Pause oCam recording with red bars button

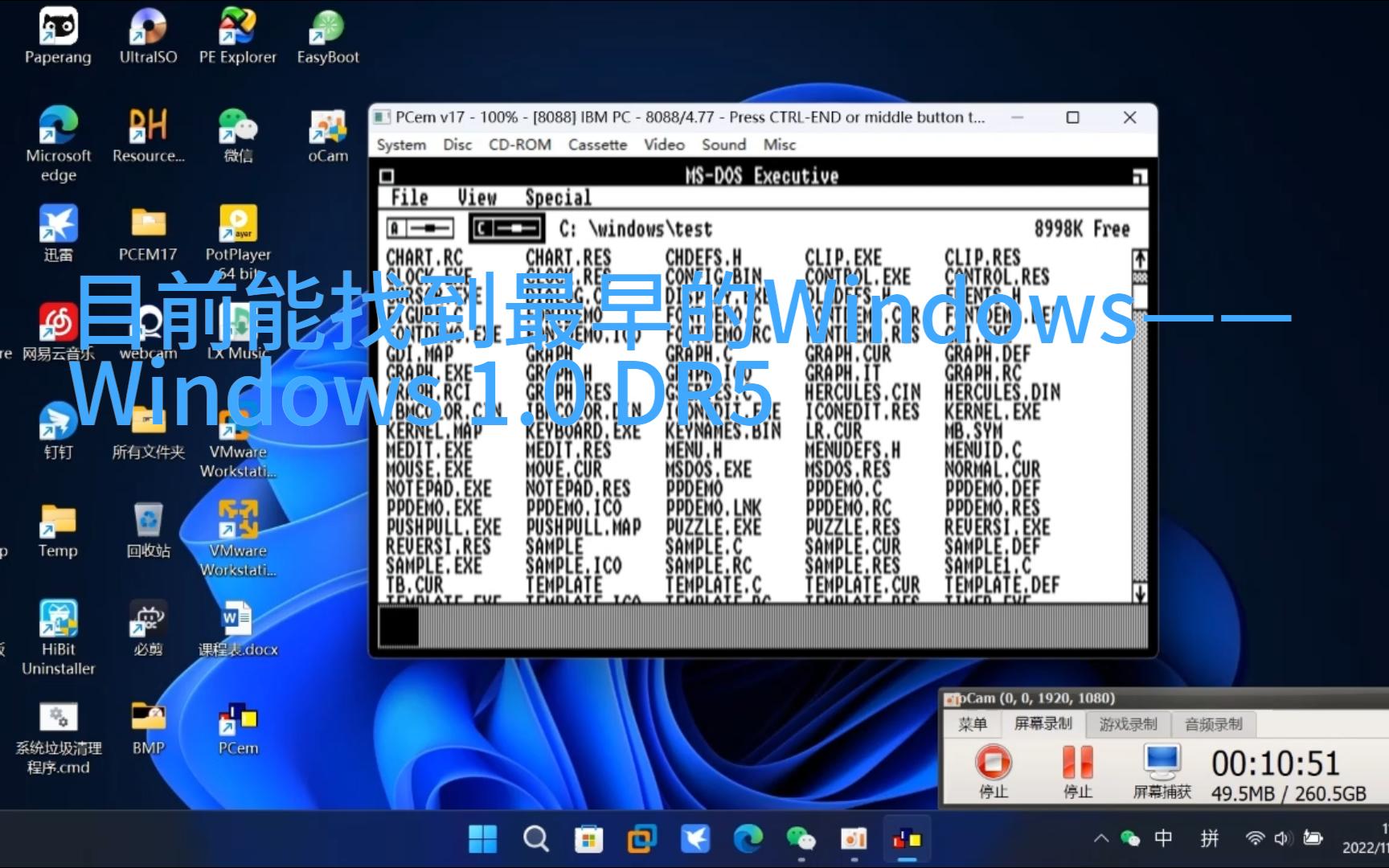tap(1078, 772)
